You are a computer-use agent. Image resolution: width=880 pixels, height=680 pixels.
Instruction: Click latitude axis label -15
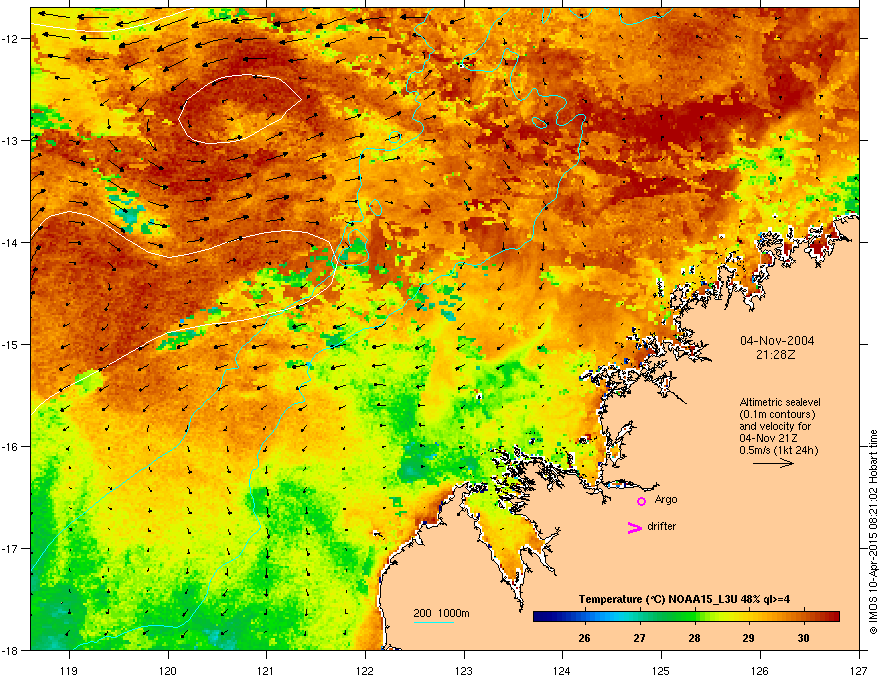[11, 344]
